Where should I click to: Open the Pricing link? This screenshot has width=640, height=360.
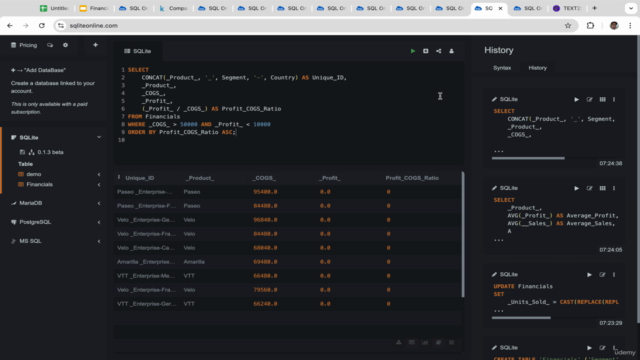(x=24, y=45)
